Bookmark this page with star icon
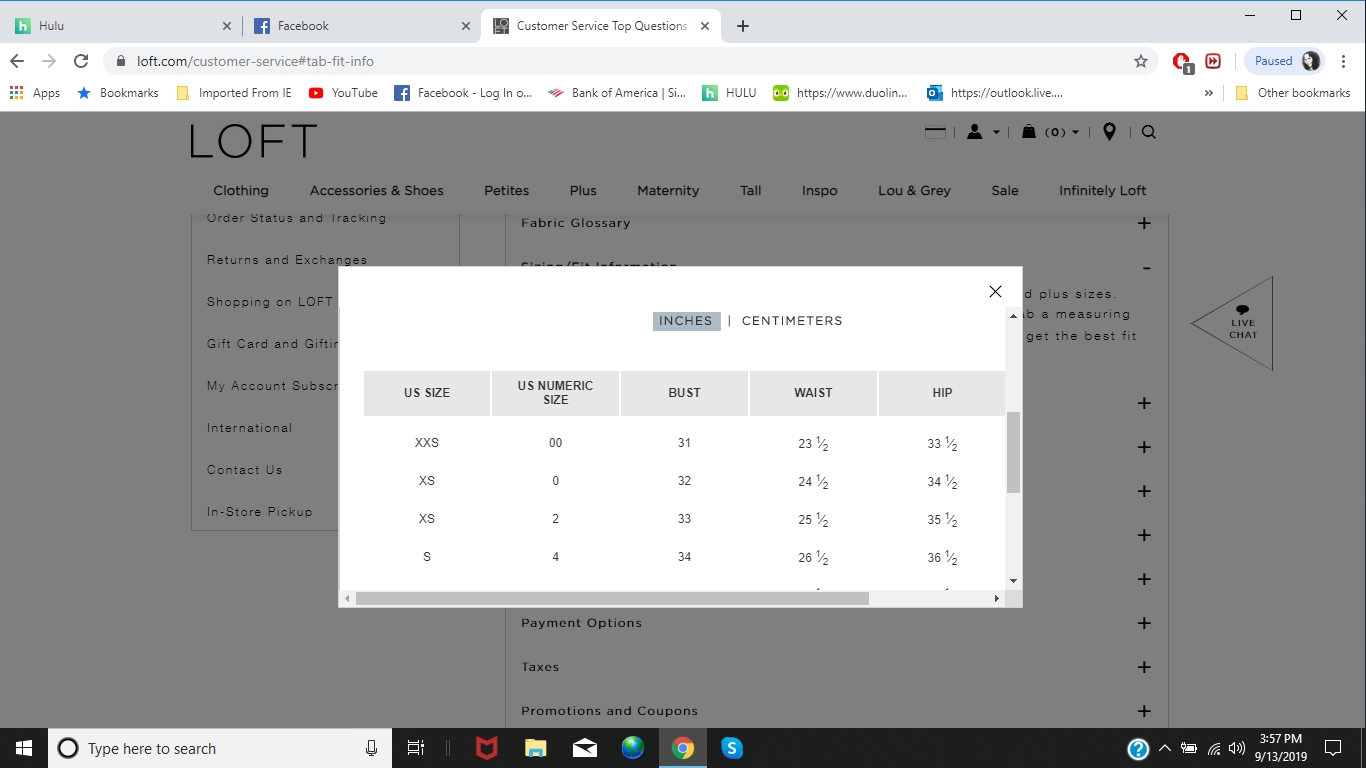1366x768 pixels. 1141,61
